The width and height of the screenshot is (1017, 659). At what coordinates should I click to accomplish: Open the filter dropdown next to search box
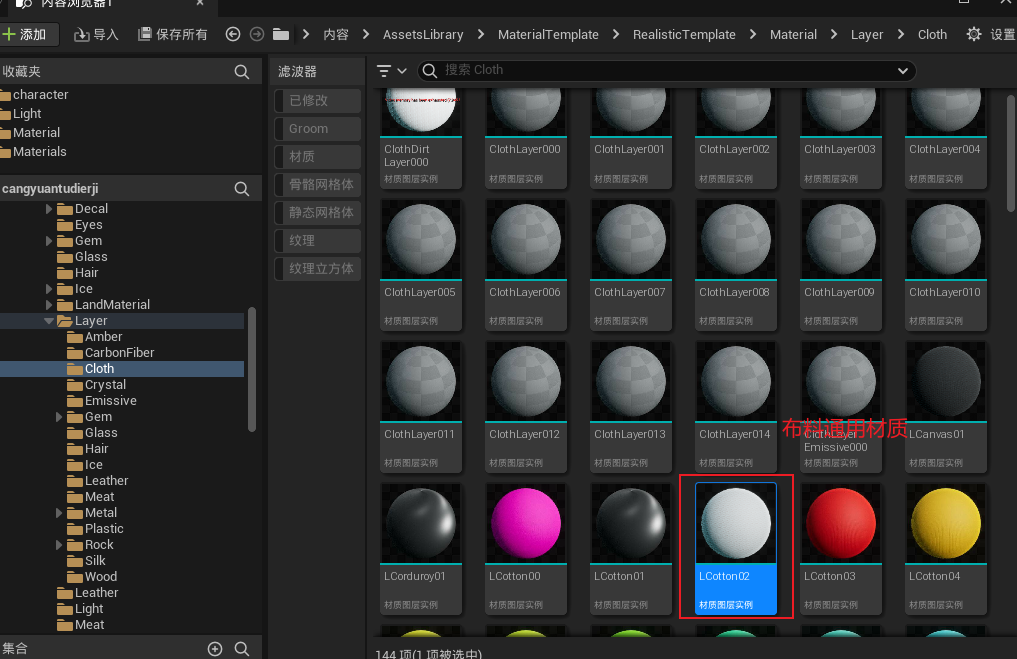391,71
